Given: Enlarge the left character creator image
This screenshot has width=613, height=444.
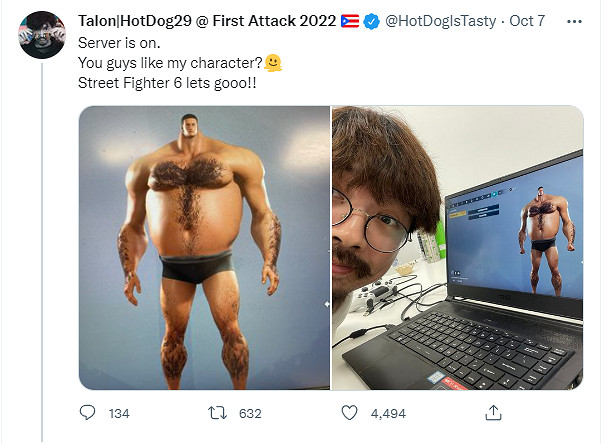Looking at the screenshot, I should tap(204, 247).
